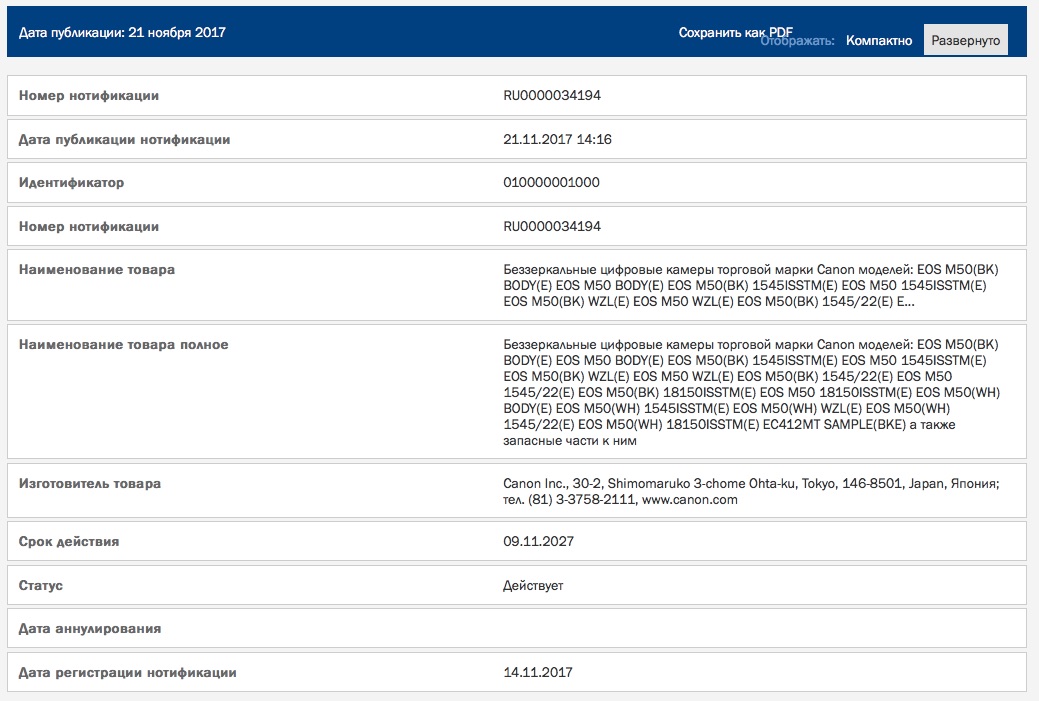
Task: Select the identifier value 010000001000
Action: click(551, 182)
